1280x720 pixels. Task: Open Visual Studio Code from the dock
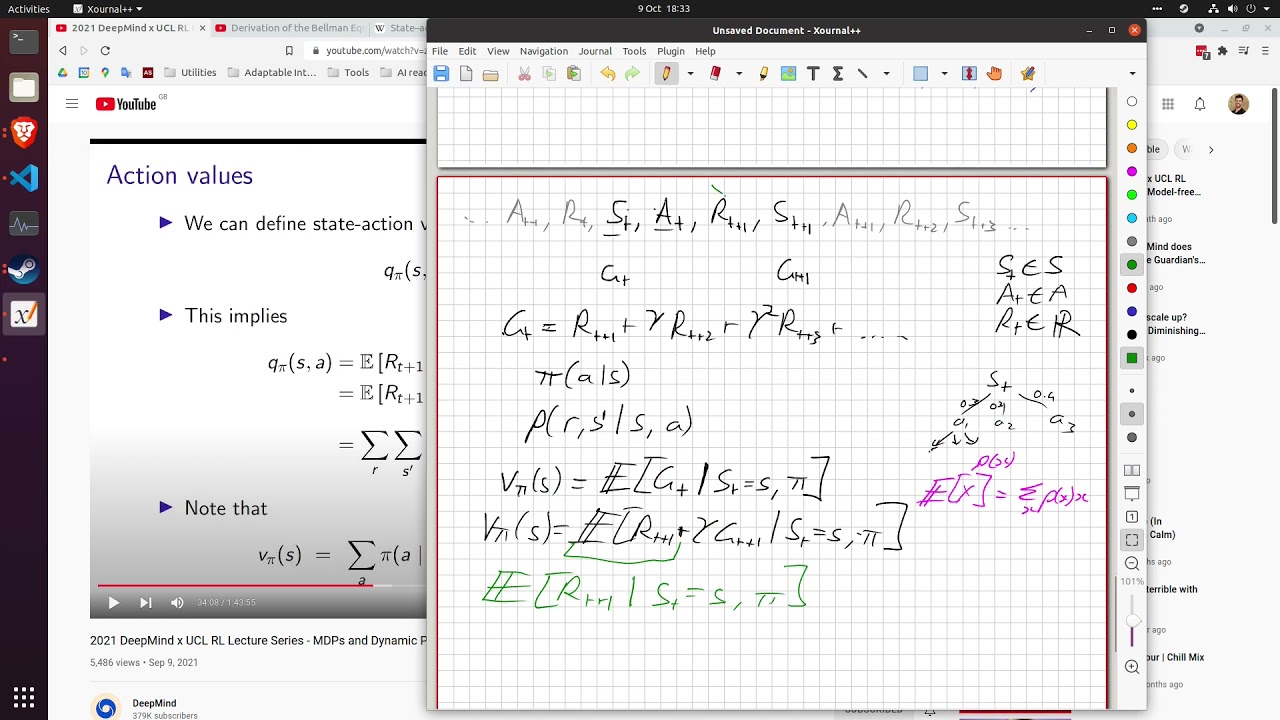(24, 178)
